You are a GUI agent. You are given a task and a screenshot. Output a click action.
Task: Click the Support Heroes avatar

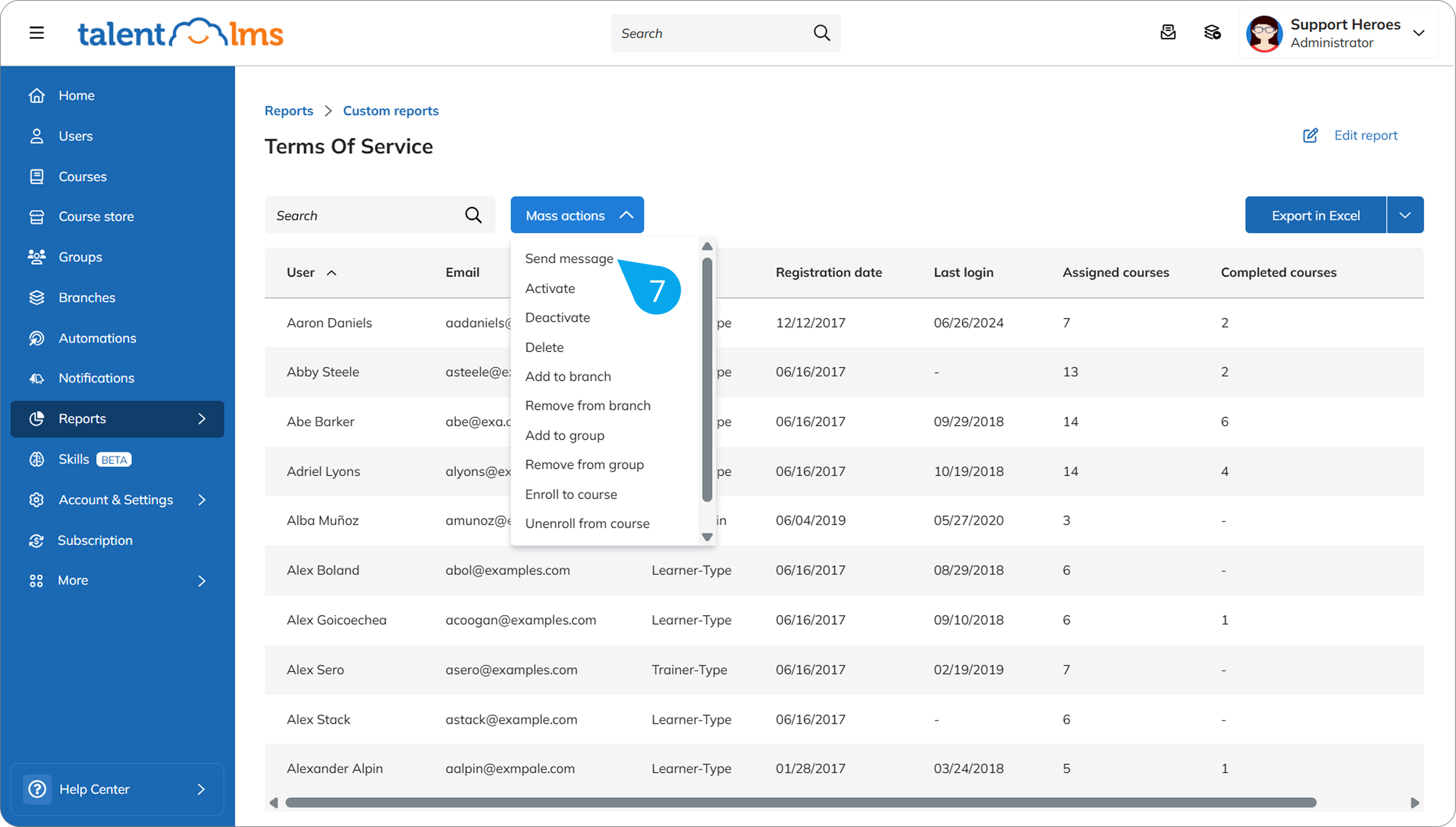point(1264,34)
